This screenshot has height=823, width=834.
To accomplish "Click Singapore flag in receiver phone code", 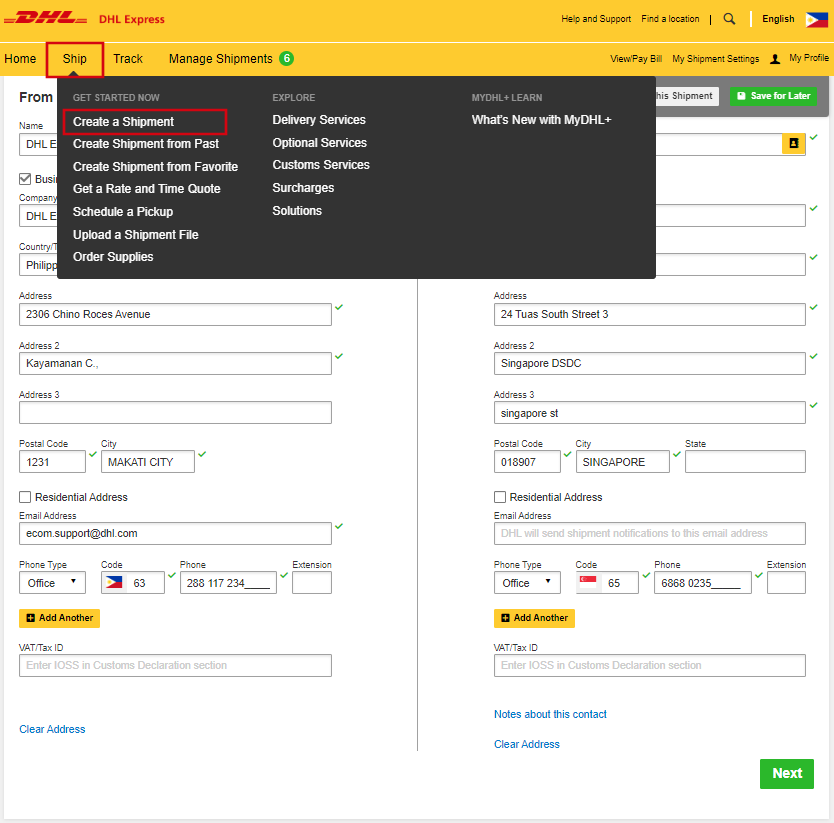I will (x=588, y=582).
